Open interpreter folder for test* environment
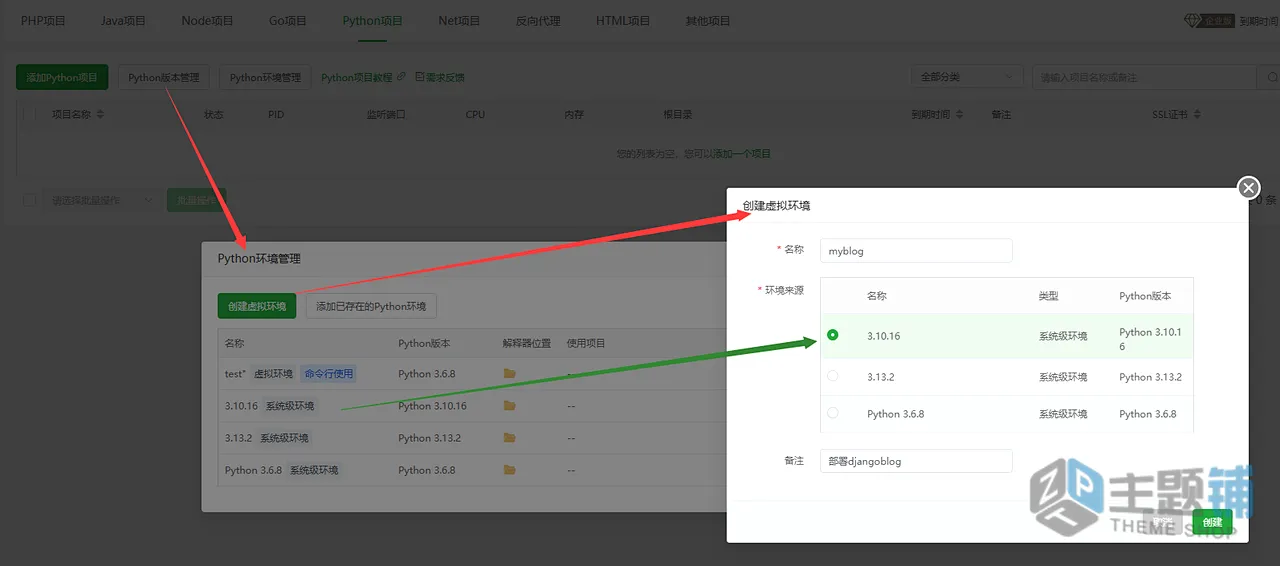This screenshot has height=566, width=1280. click(510, 374)
